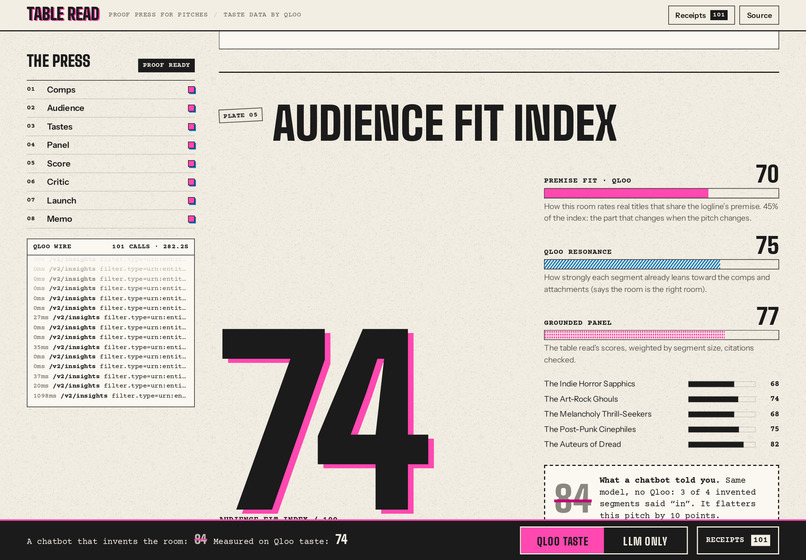Open the Source button
This screenshot has width=806, height=560.
point(759,15)
